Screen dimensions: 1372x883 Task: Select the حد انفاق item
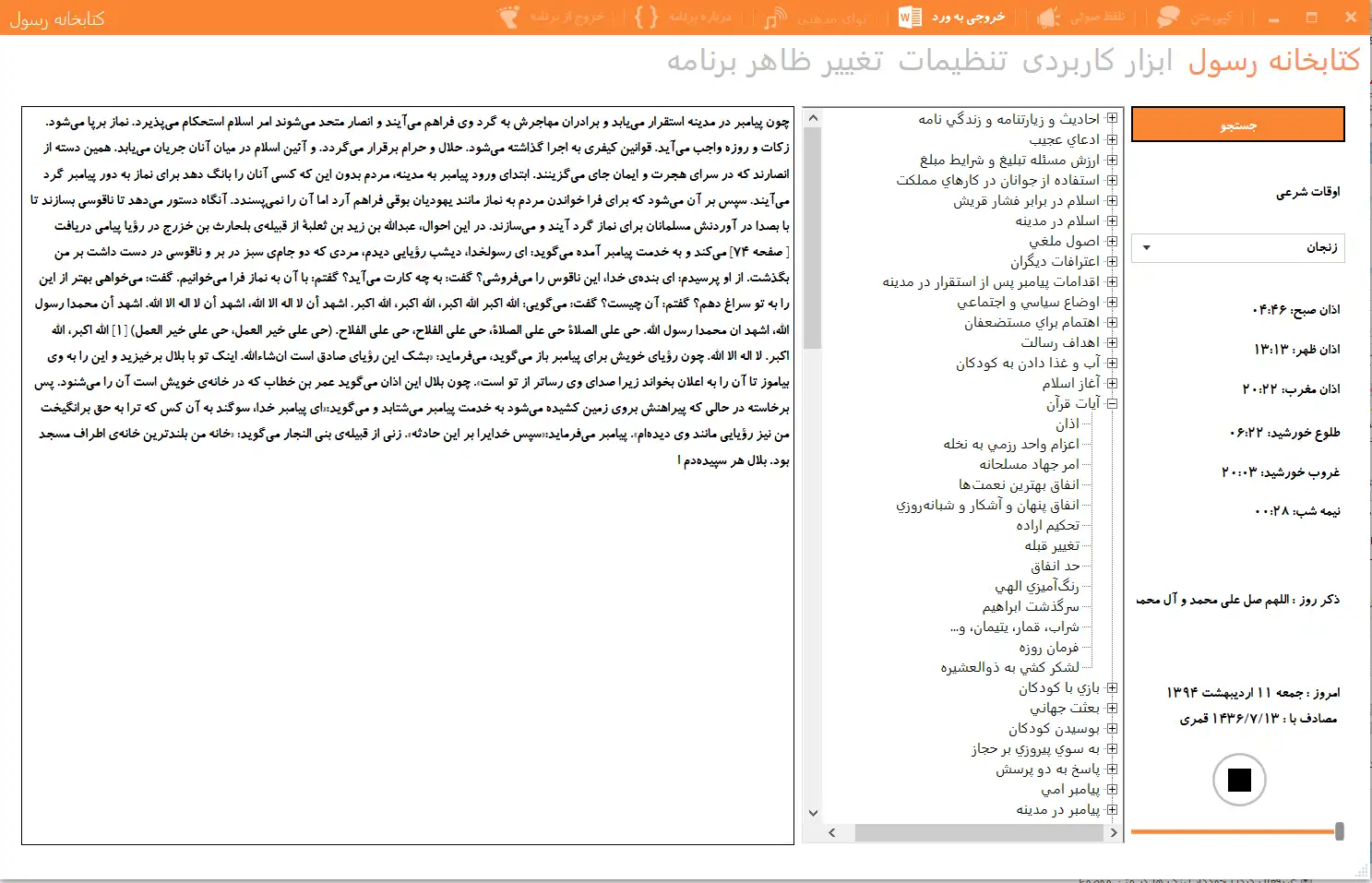pos(1056,566)
